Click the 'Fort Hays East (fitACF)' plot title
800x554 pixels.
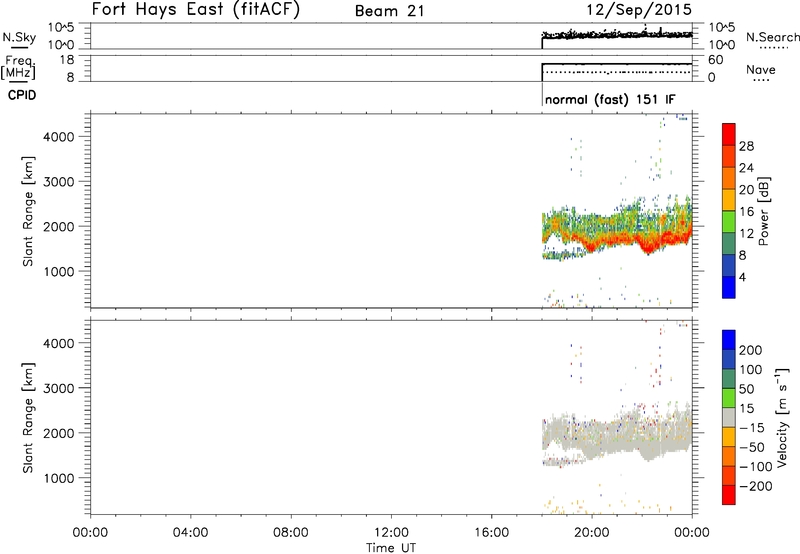pyautogui.click(x=195, y=9)
